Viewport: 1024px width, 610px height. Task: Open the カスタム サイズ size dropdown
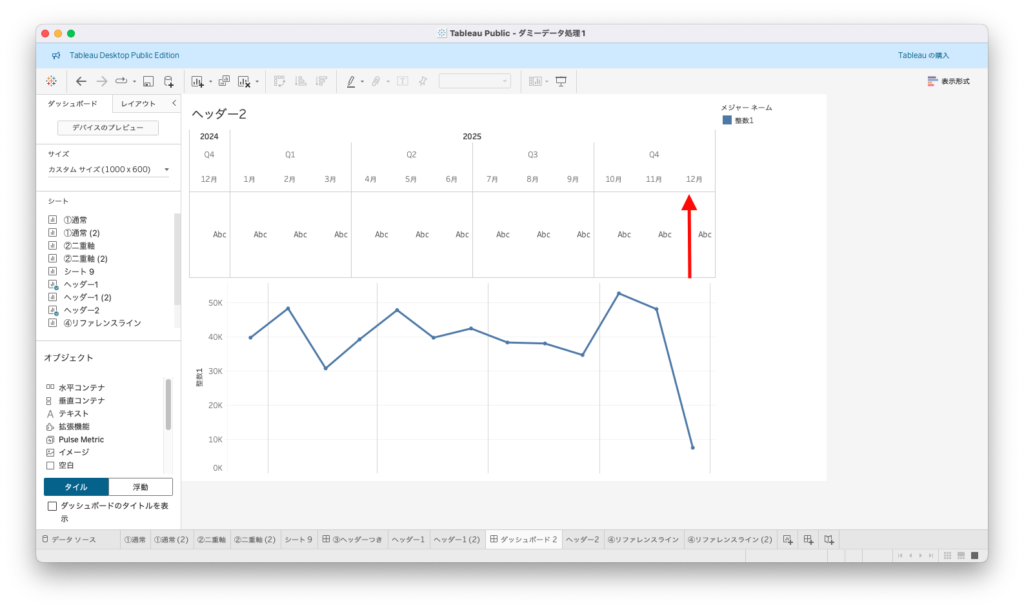click(x=109, y=169)
